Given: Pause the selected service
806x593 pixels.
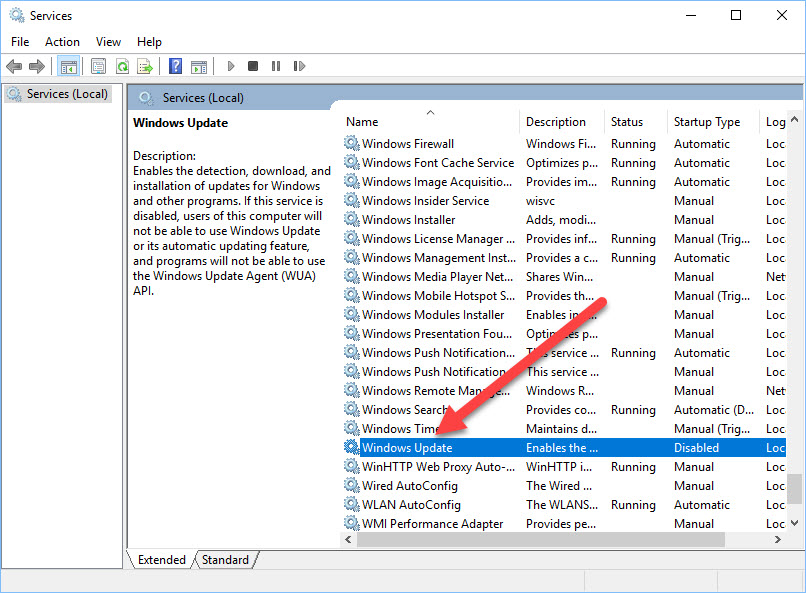Looking at the screenshot, I should click(276, 66).
